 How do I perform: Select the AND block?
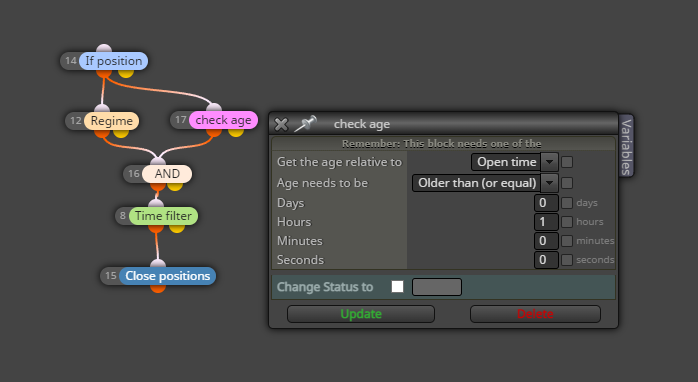[167, 174]
